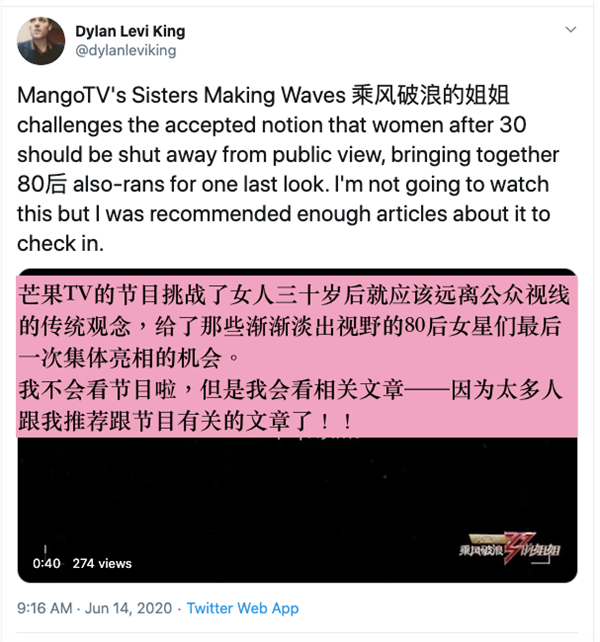Open the Dylan Levi King display name
The height and width of the screenshot is (642, 600).
click(130, 31)
